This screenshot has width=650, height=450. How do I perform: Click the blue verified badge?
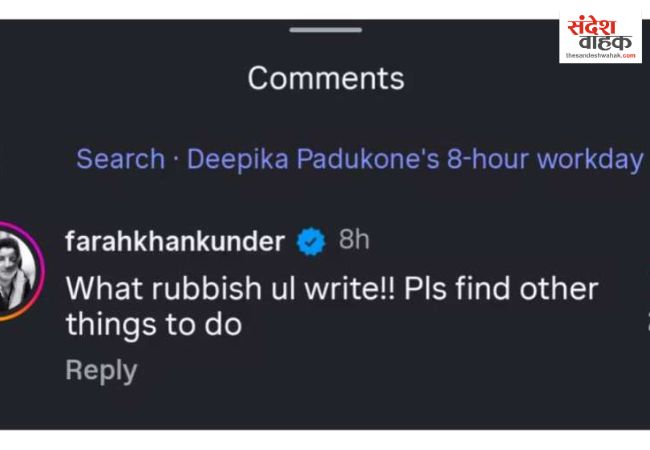pos(312,241)
